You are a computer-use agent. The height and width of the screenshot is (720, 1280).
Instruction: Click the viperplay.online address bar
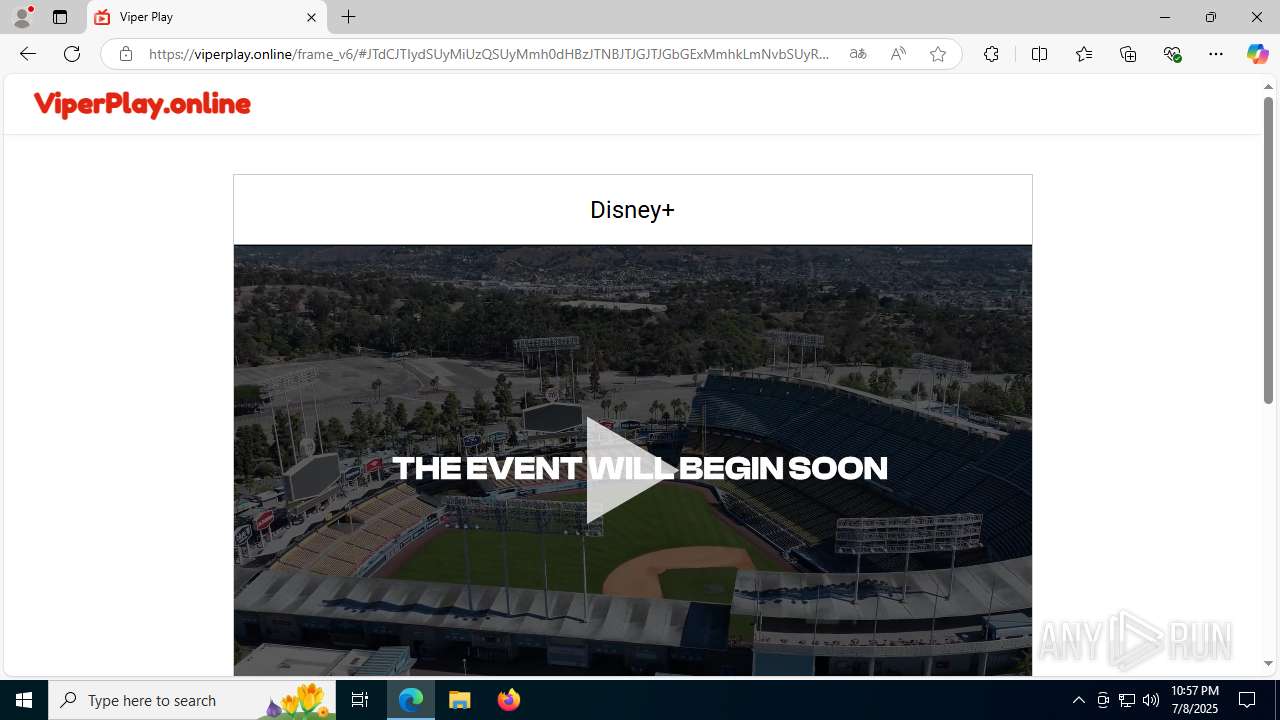point(490,54)
